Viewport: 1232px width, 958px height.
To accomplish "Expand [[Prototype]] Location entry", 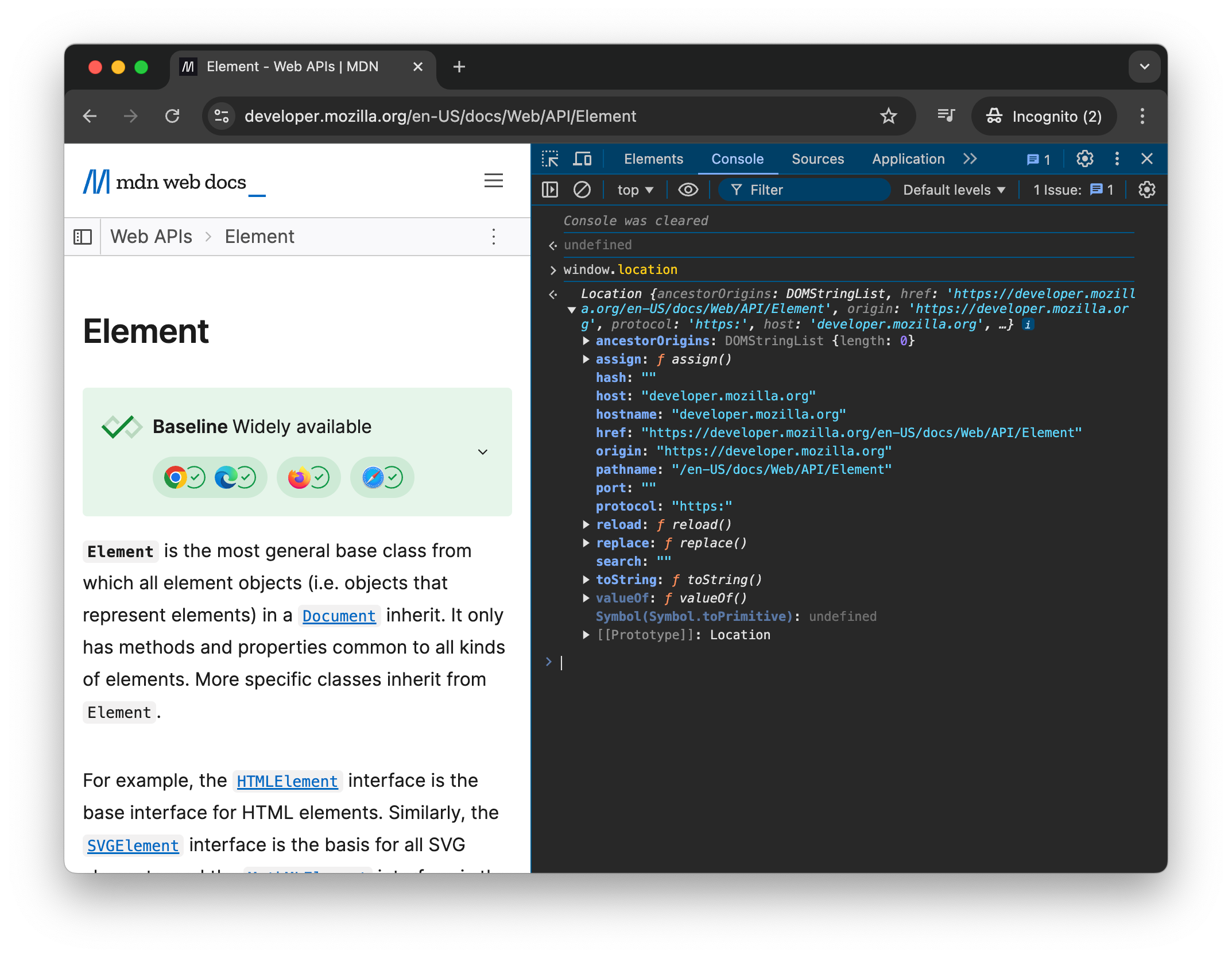I will 586,635.
